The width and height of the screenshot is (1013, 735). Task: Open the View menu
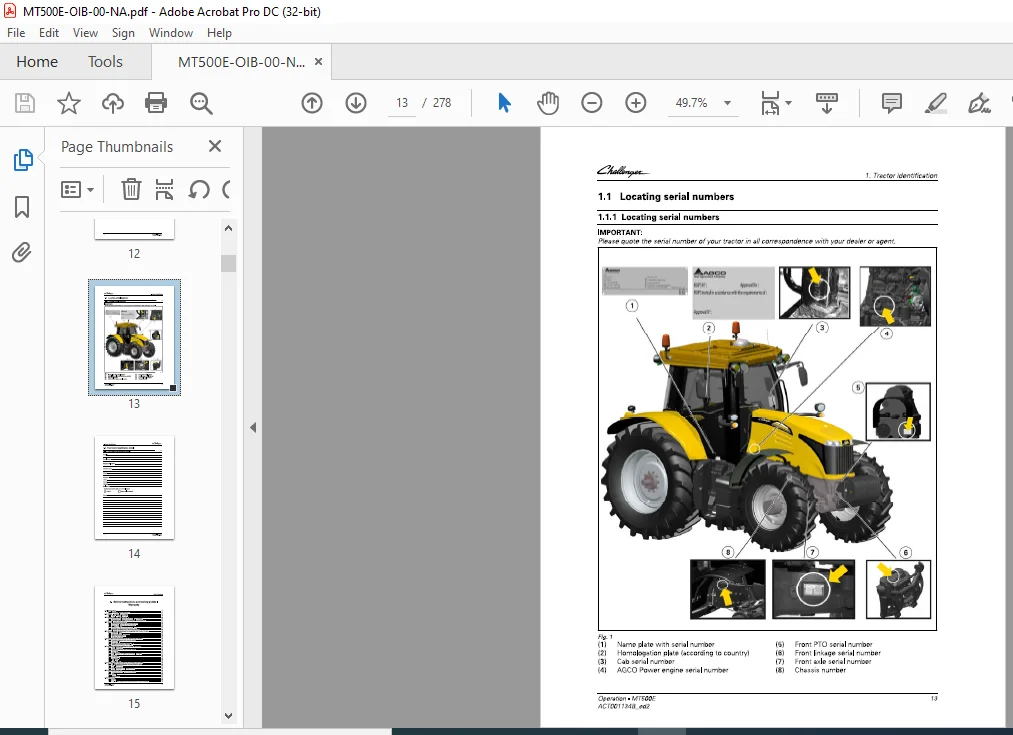tap(85, 33)
